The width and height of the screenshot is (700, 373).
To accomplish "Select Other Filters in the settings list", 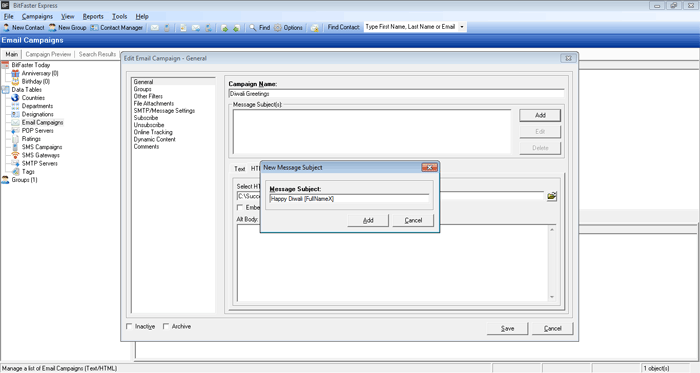I will [148, 96].
